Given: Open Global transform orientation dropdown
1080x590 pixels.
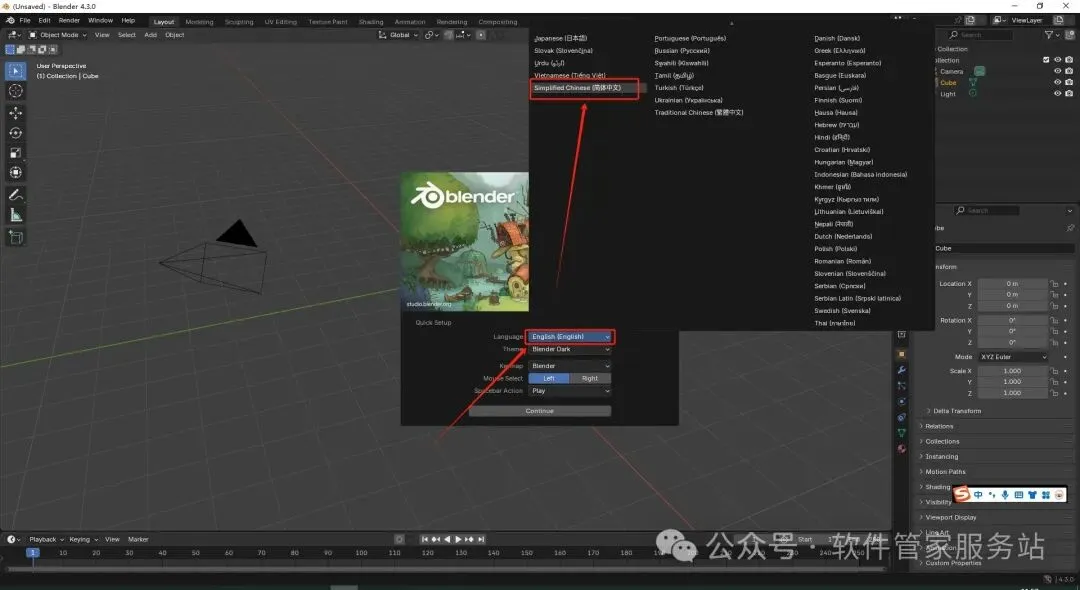Looking at the screenshot, I should tap(398, 35).
